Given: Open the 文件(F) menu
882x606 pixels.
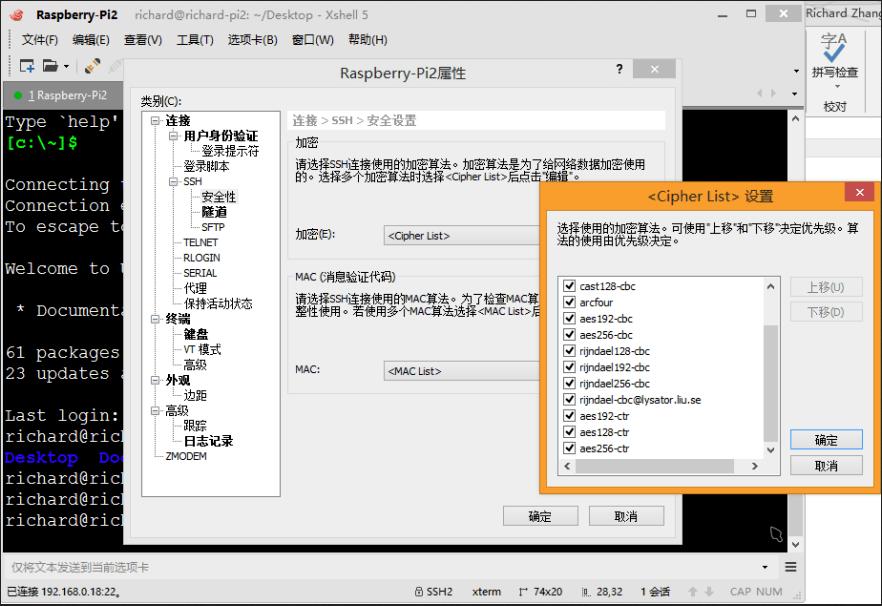Looking at the screenshot, I should click(x=40, y=40).
